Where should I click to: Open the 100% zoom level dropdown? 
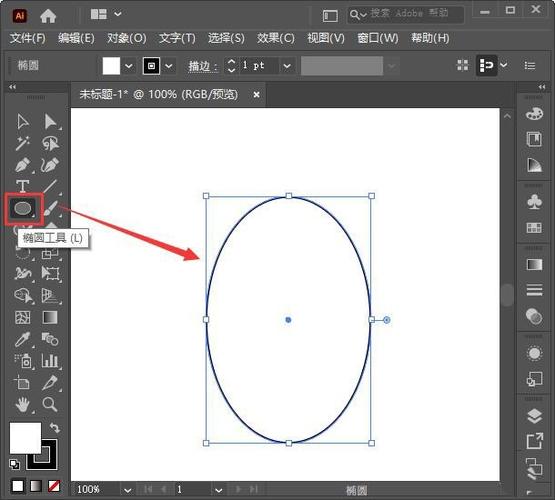tap(127, 490)
